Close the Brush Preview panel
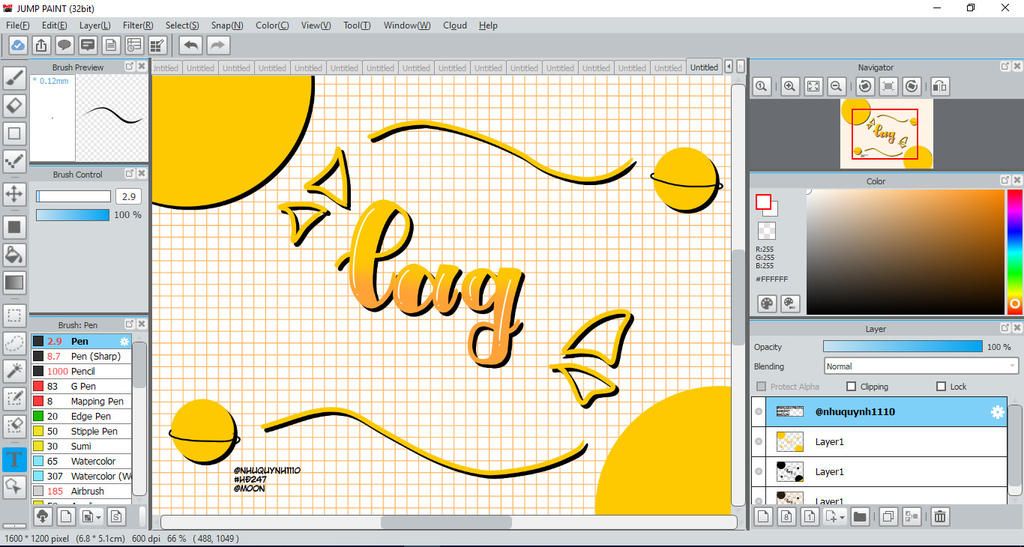This screenshot has width=1024, height=547. [142, 67]
